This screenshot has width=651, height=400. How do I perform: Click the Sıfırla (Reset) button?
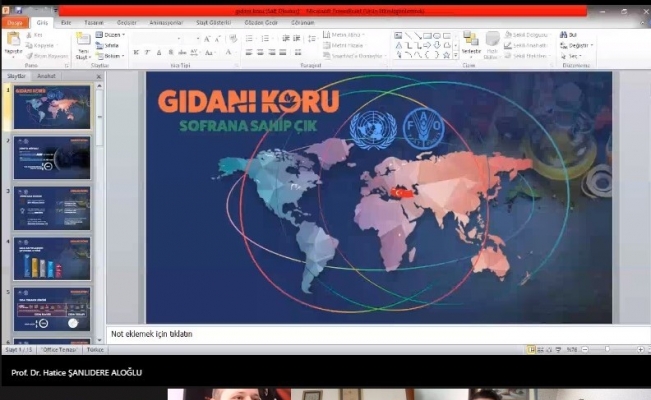coord(111,45)
